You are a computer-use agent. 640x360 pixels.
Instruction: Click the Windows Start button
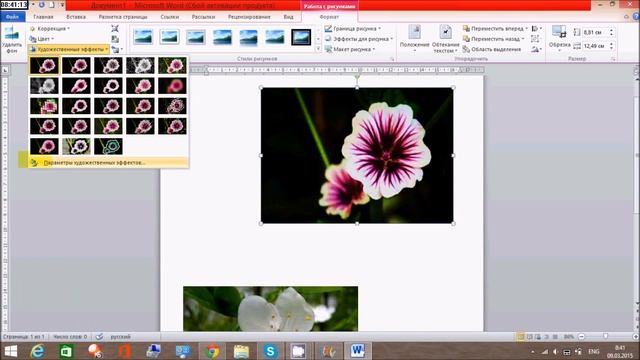[11, 351]
